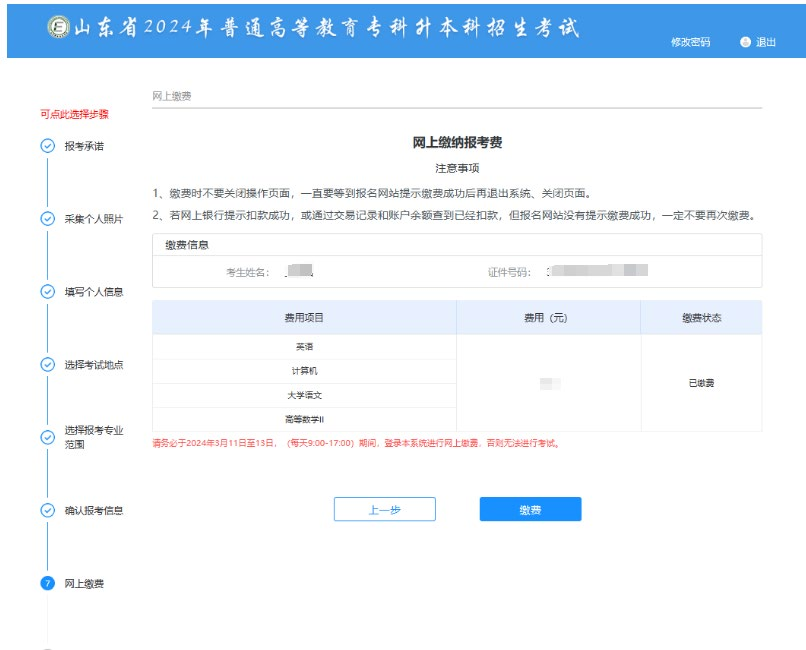Click the checkmark icon beside 填写个人信息
The width and height of the screenshot is (806, 650).
point(47,292)
